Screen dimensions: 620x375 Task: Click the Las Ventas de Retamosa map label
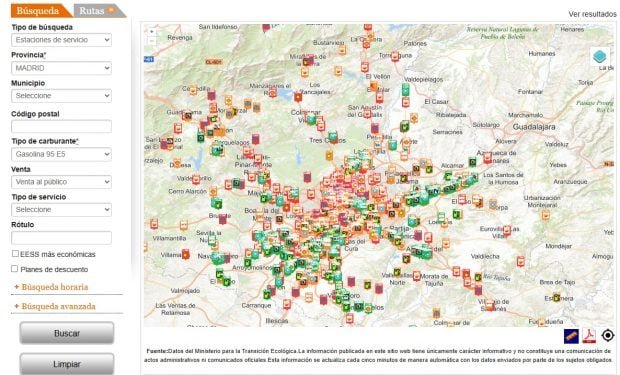[x=176, y=309]
